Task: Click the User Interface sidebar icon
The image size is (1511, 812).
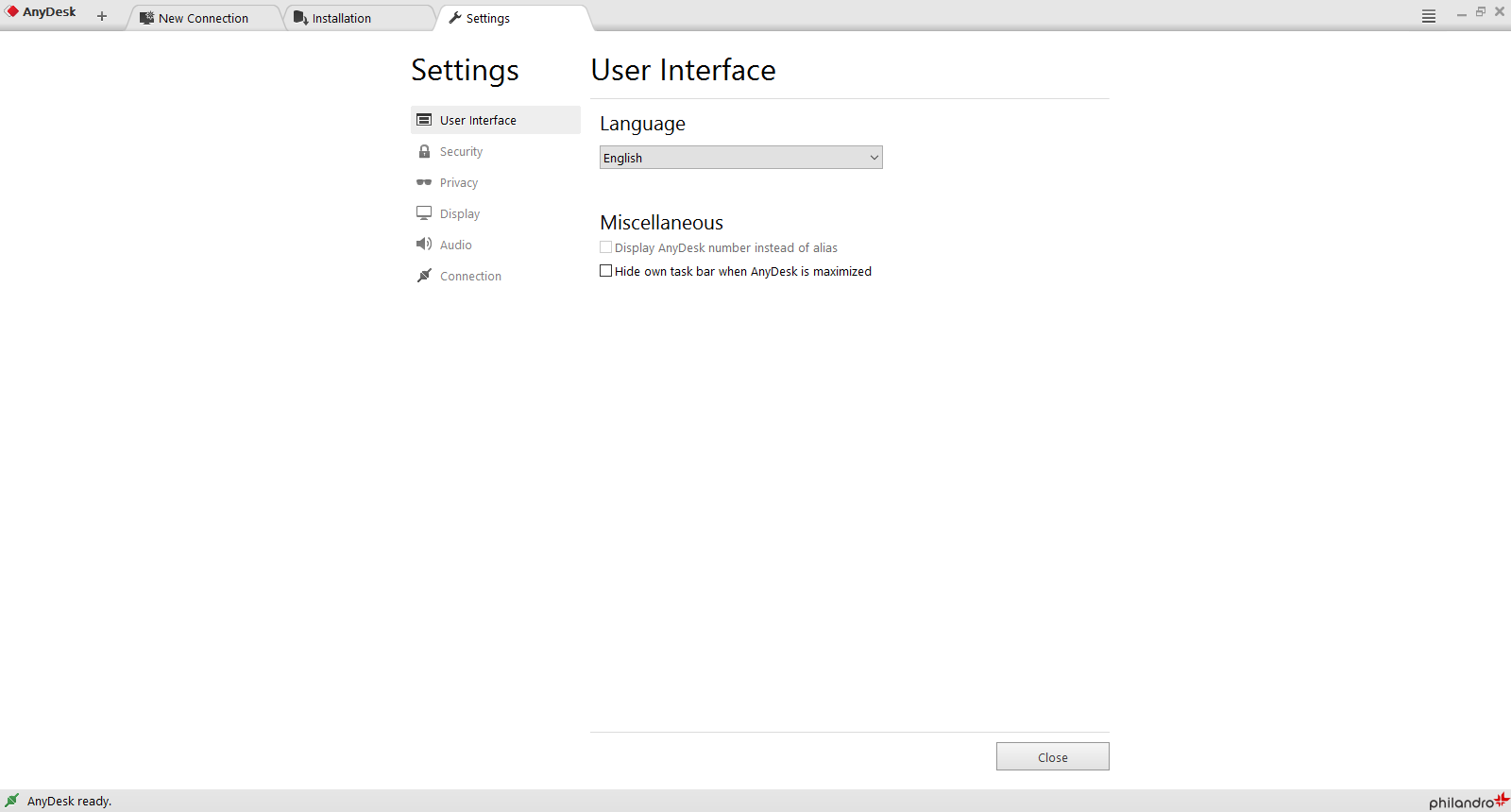Action: click(x=424, y=120)
